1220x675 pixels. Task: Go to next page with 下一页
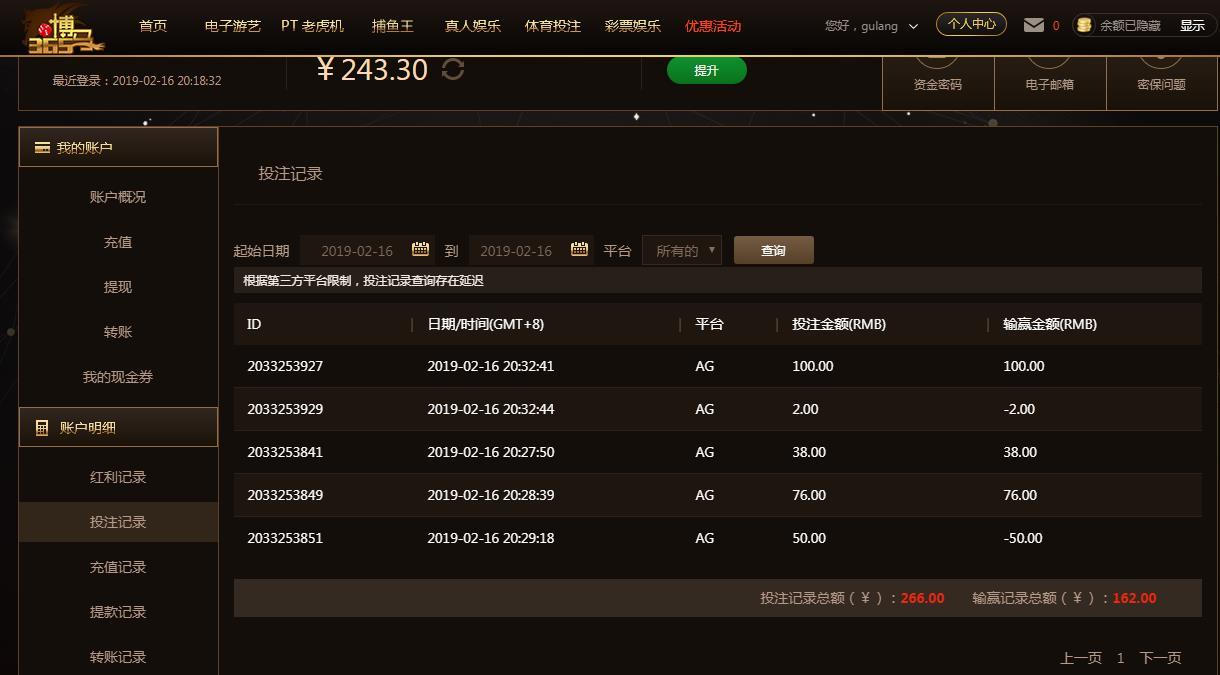(x=1160, y=657)
